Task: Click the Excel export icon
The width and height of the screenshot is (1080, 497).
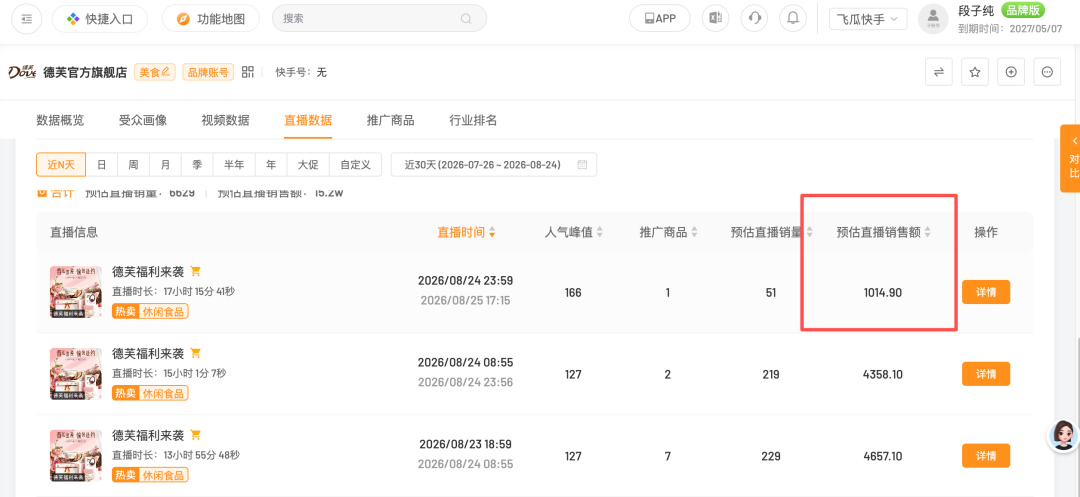Action: tap(716, 19)
